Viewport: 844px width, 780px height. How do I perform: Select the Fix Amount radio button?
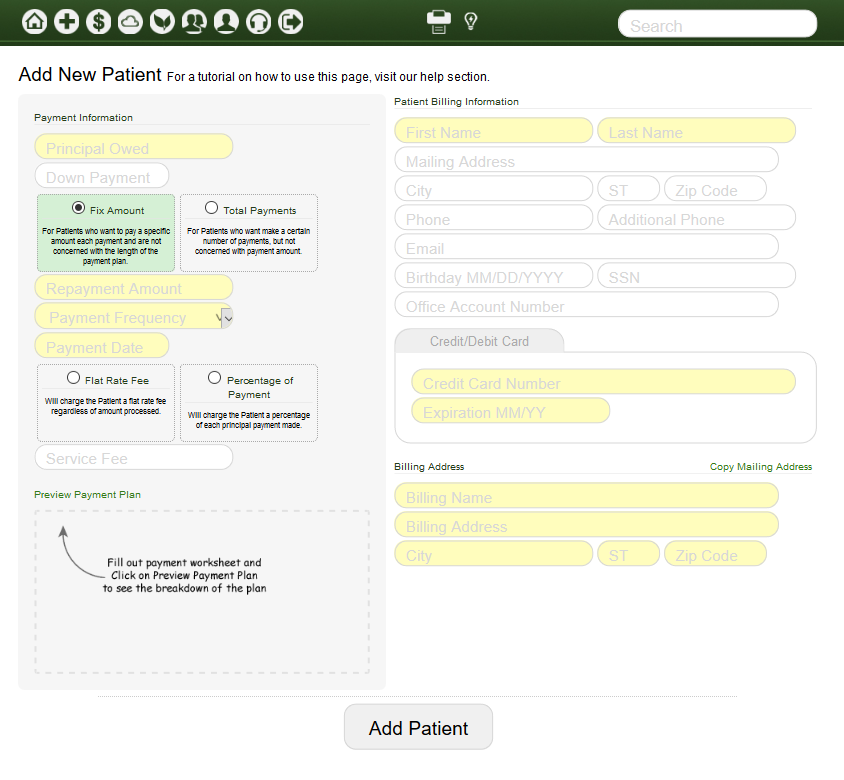tap(78, 207)
